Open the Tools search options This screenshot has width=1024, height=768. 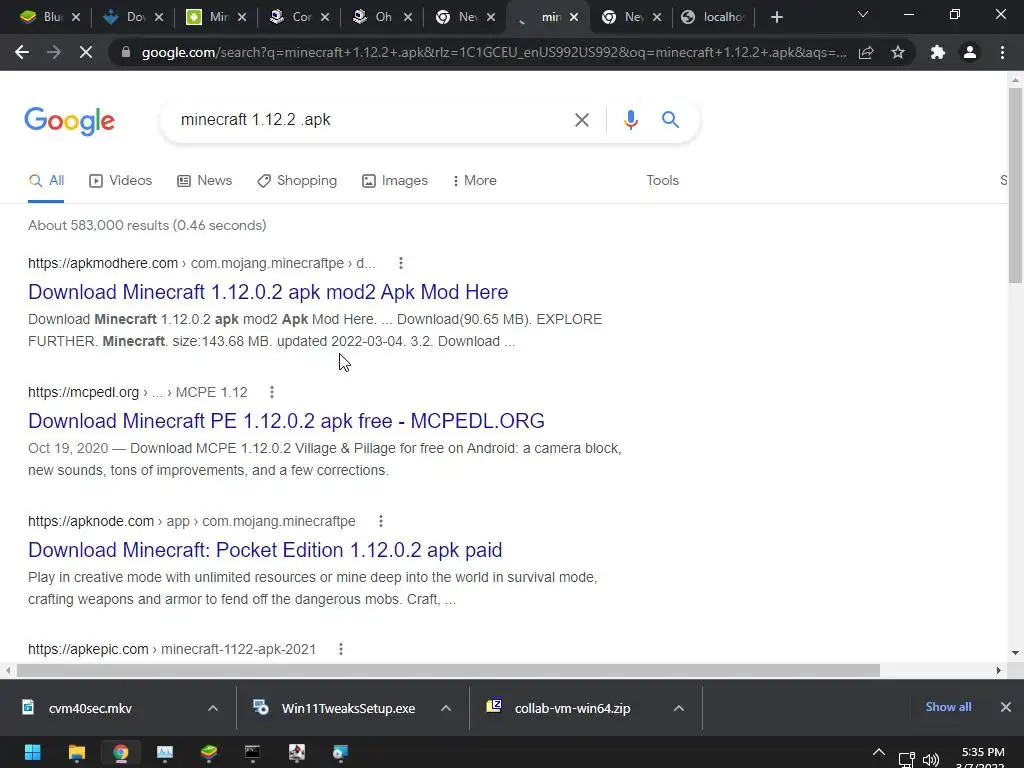click(663, 180)
